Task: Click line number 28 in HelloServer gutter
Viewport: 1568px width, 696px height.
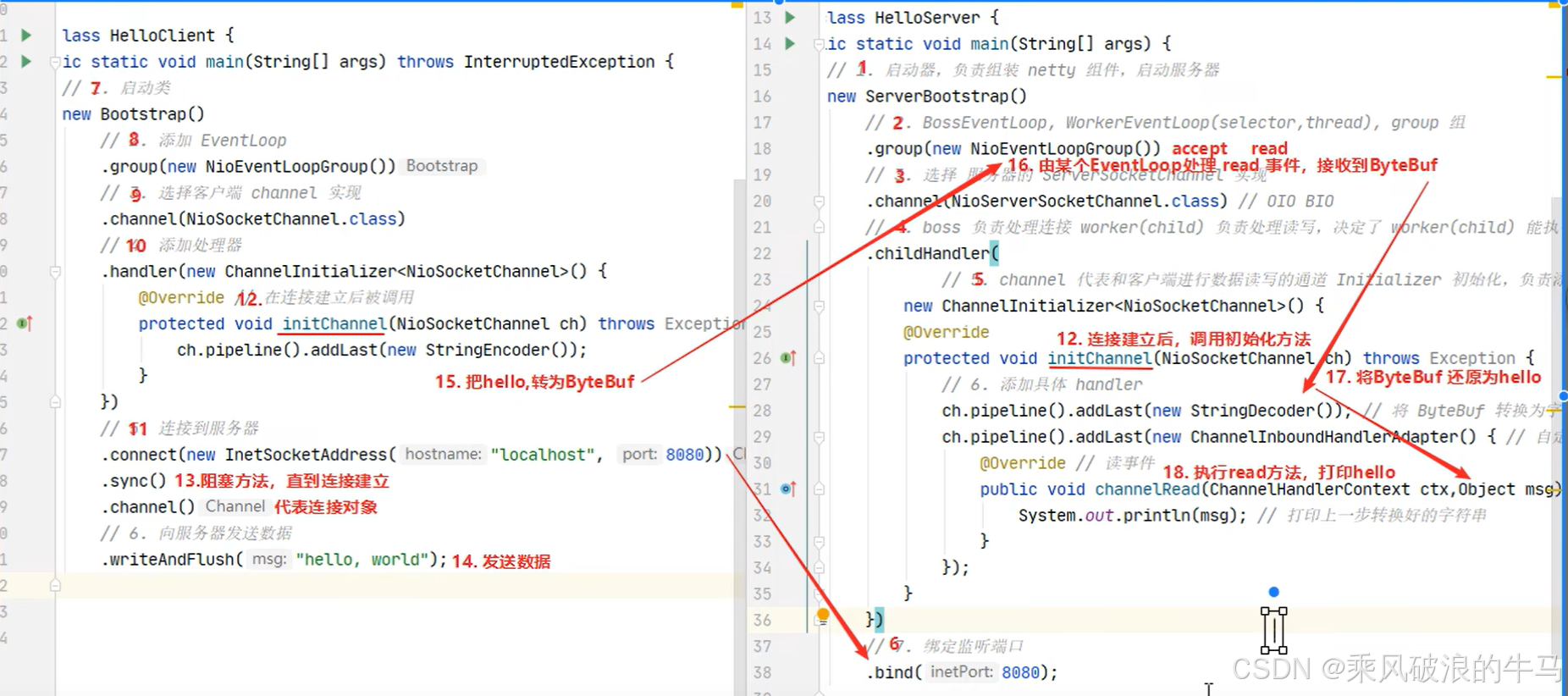Action: coord(762,411)
